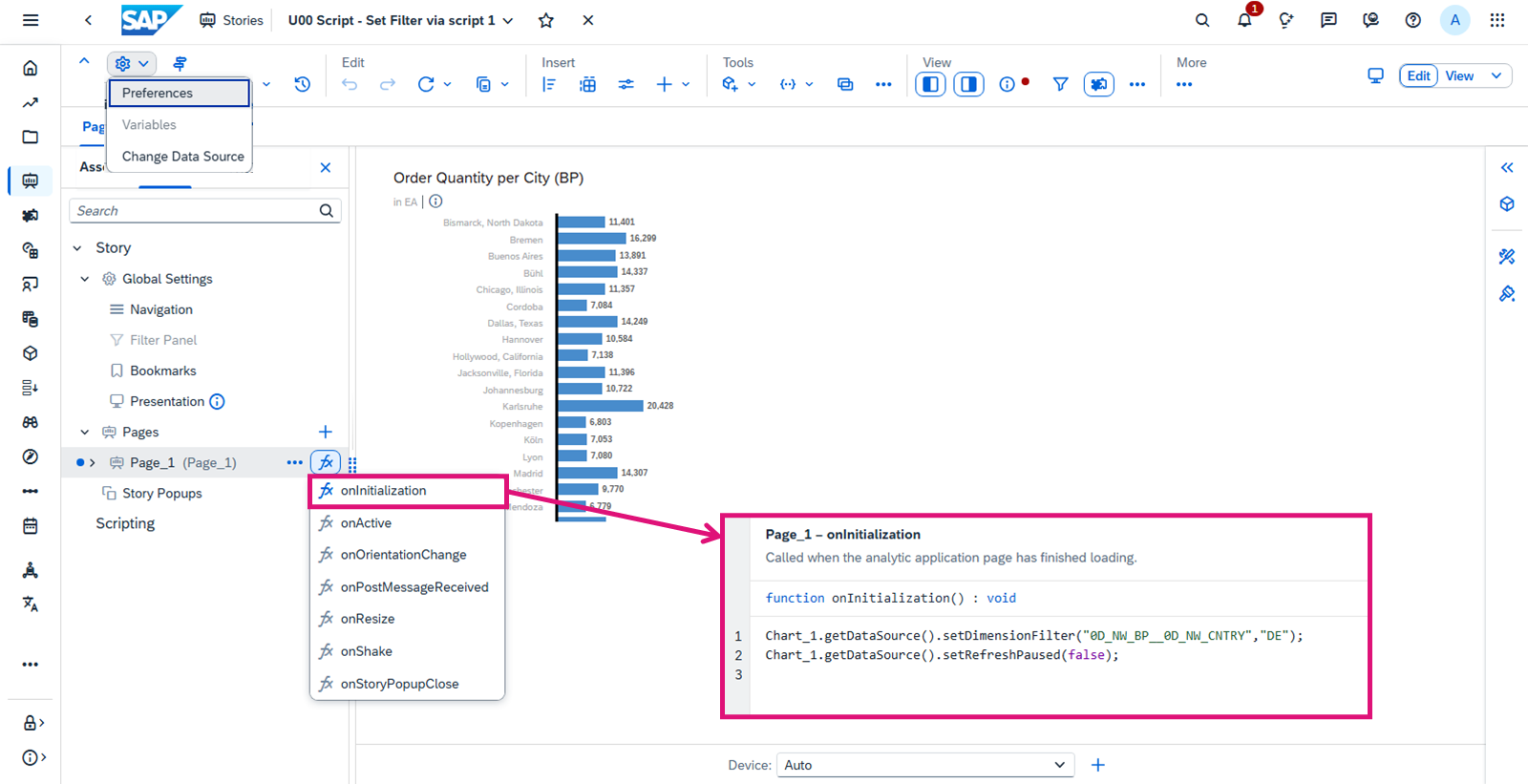This screenshot has height=784, width=1528.
Task: Open Bookmarks in tree
Action: tap(162, 371)
